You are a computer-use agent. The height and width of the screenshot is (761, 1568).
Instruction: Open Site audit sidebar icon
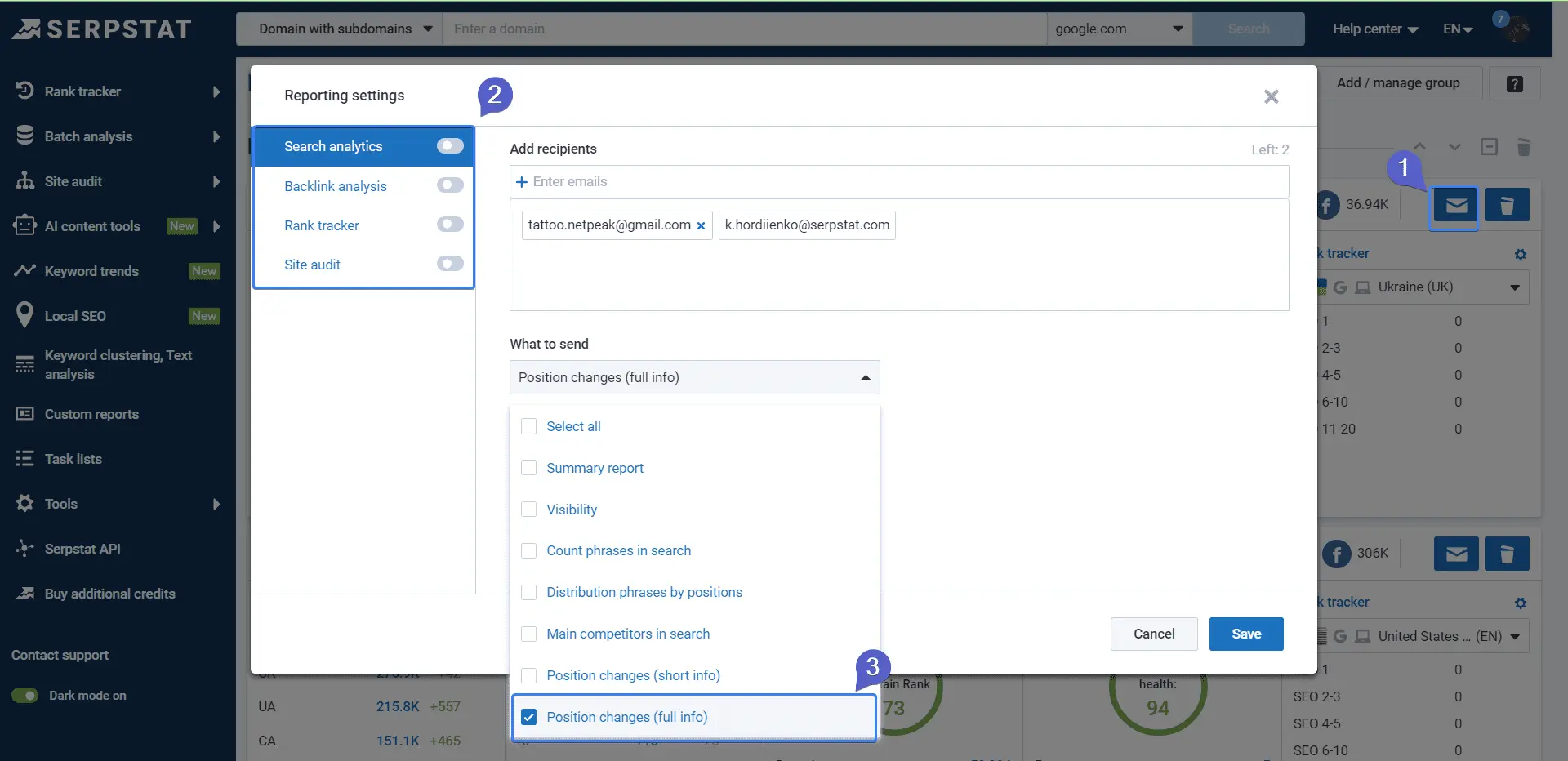tap(24, 180)
